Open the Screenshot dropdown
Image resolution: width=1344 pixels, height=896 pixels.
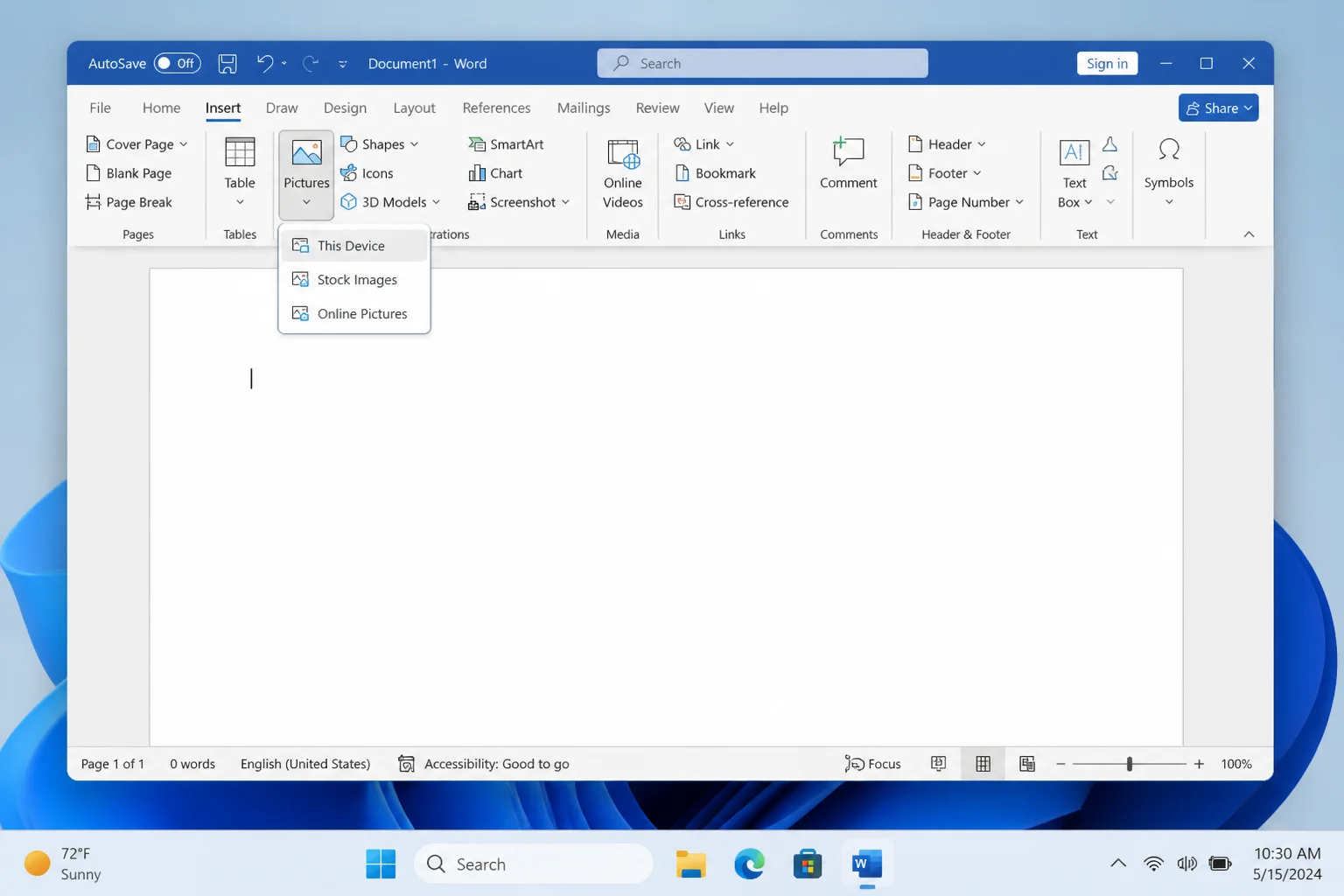click(x=519, y=202)
